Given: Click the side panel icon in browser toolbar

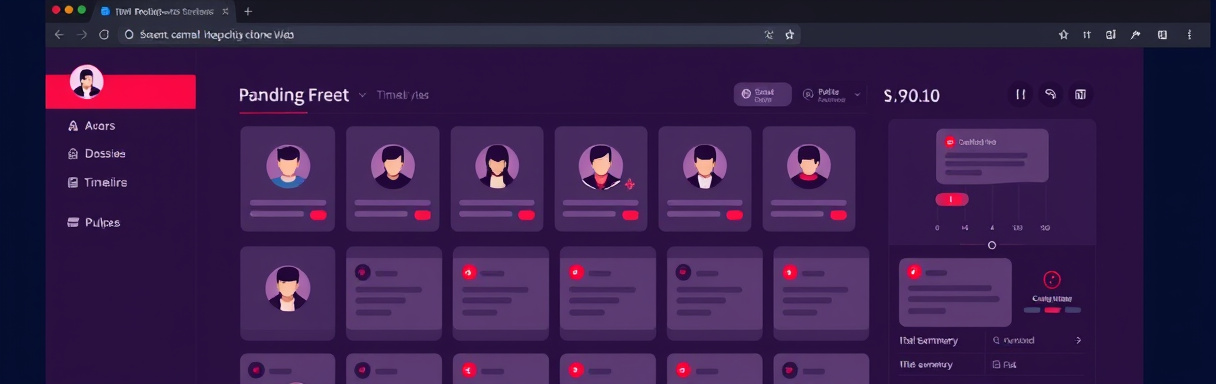Looking at the screenshot, I should [x=1162, y=34].
